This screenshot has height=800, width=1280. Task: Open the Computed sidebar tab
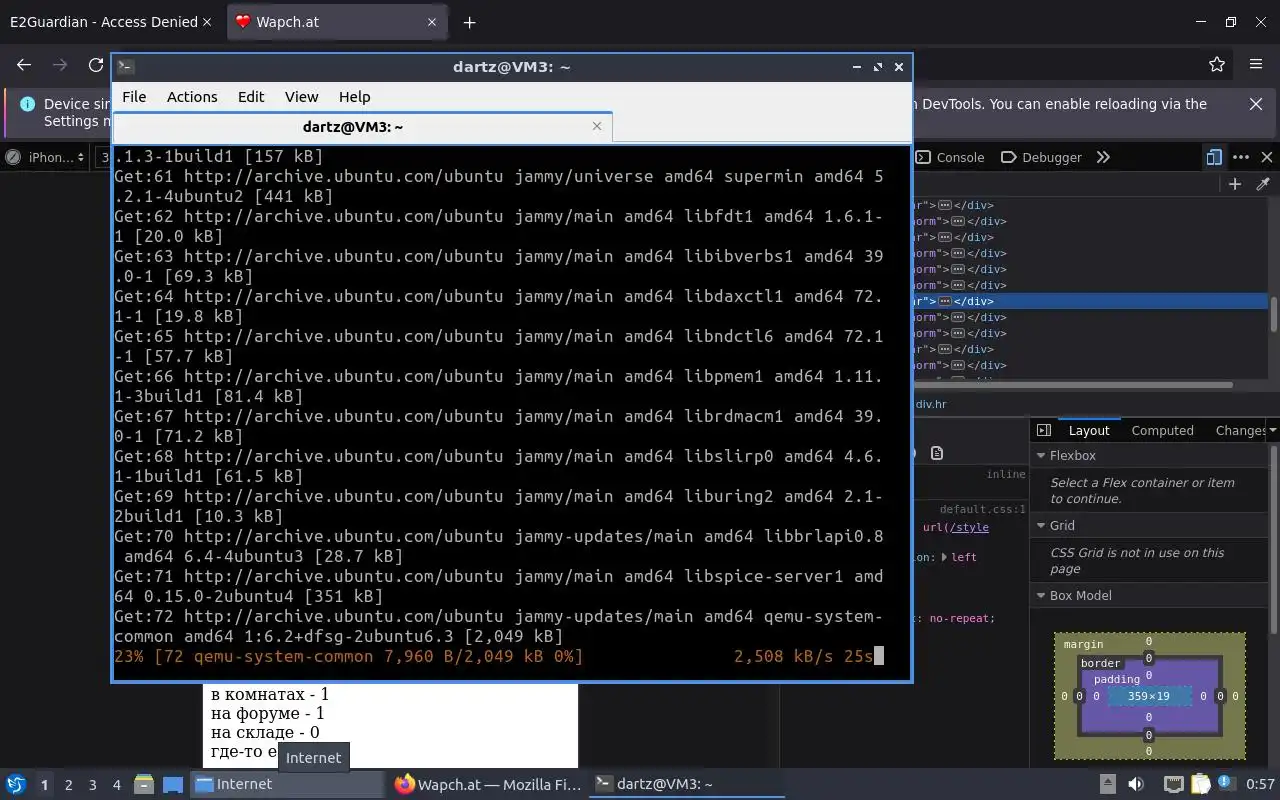[x=1162, y=430]
